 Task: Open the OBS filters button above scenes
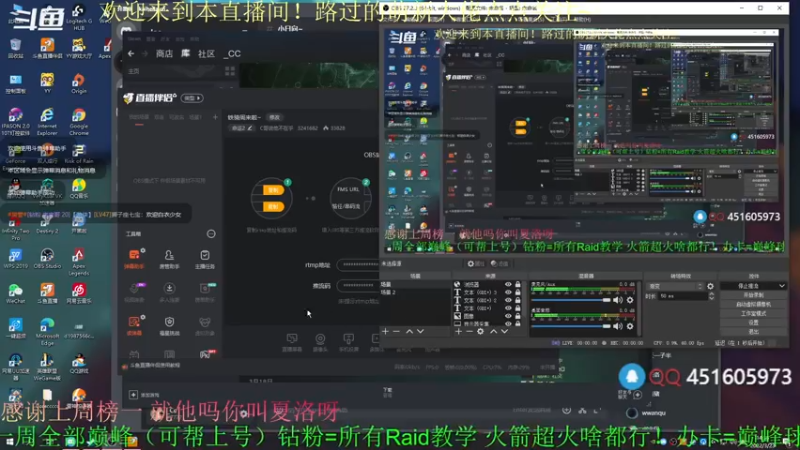click(x=499, y=264)
